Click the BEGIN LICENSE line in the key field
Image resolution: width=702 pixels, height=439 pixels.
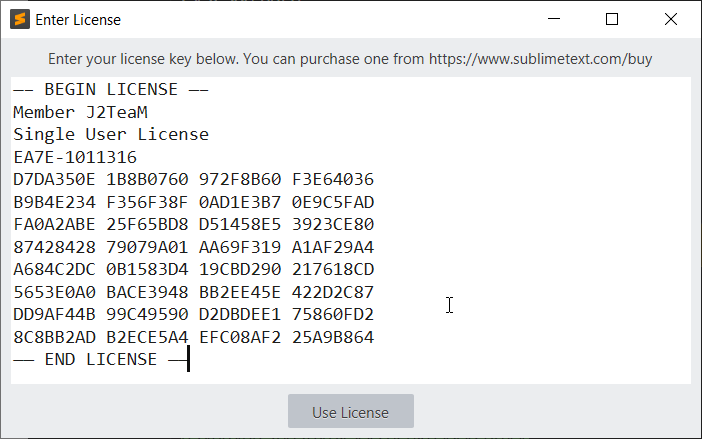[x=110, y=90]
